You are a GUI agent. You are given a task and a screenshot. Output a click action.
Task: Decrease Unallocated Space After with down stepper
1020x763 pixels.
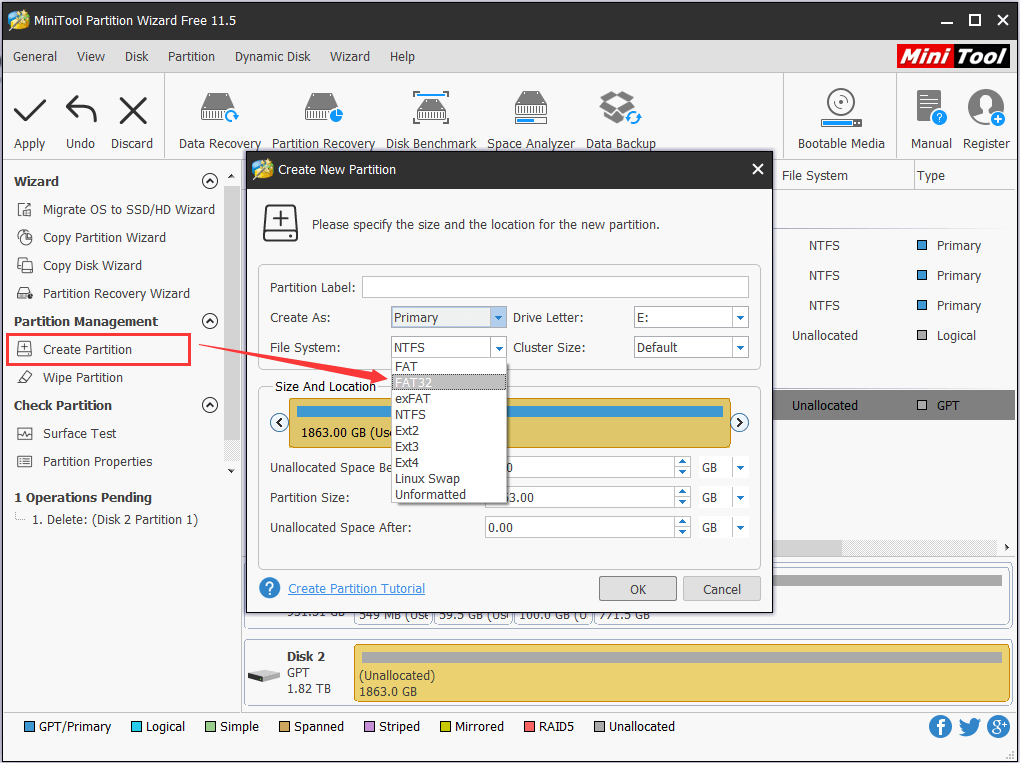coord(682,533)
